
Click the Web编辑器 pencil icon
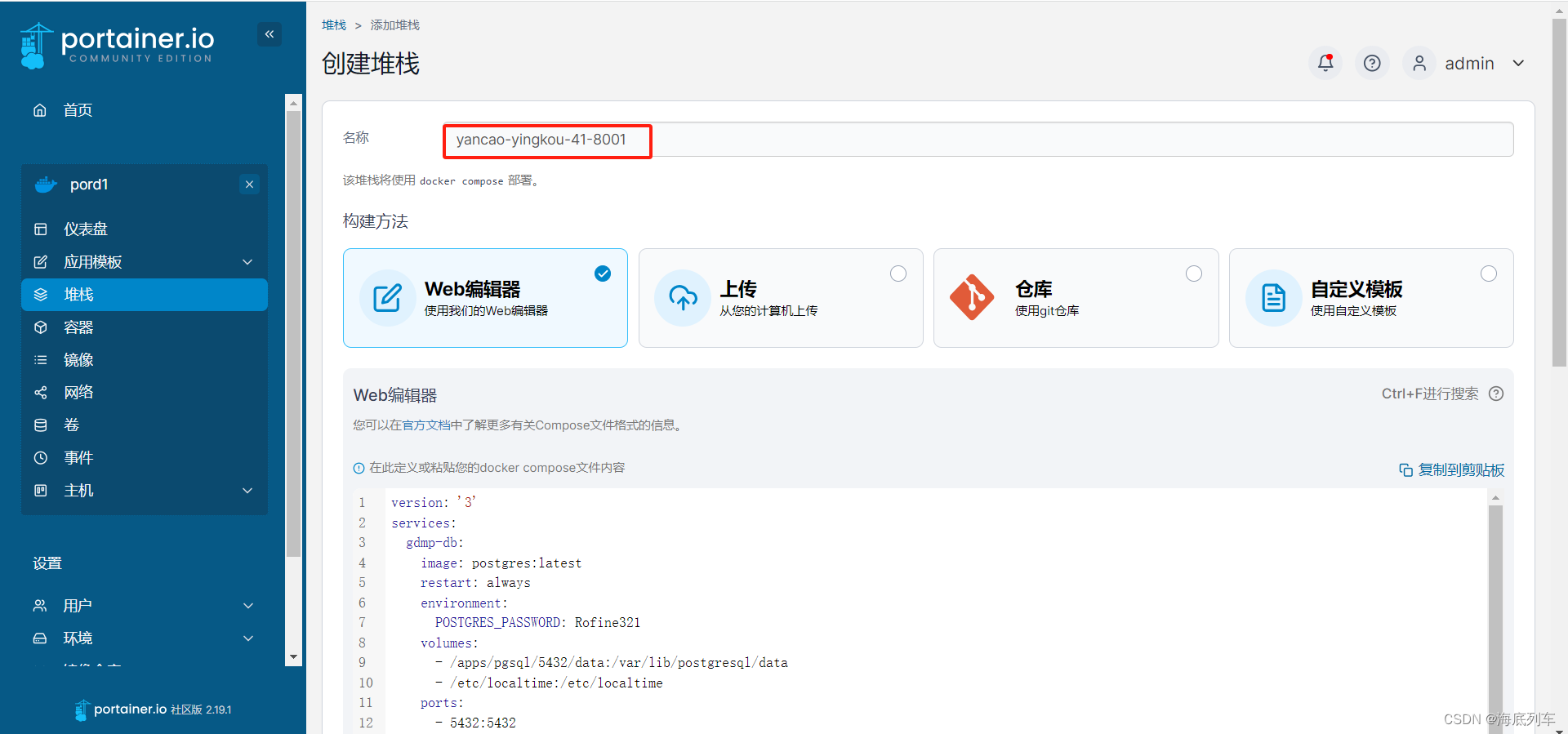[x=387, y=298]
